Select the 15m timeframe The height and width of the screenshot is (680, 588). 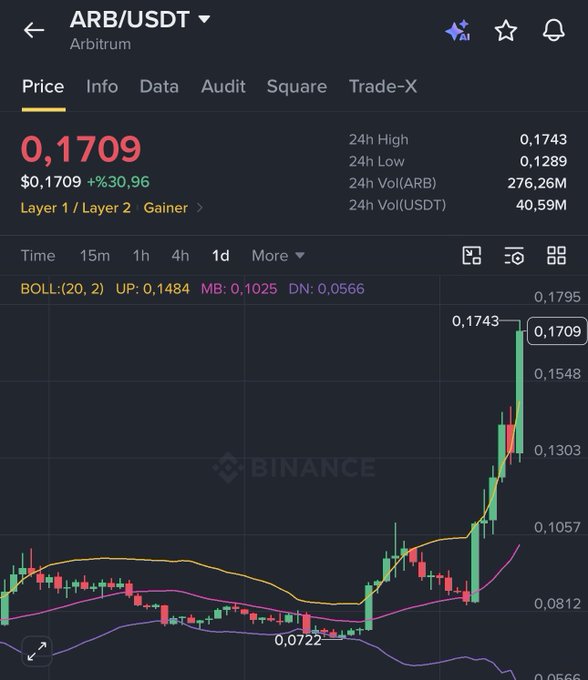(95, 256)
